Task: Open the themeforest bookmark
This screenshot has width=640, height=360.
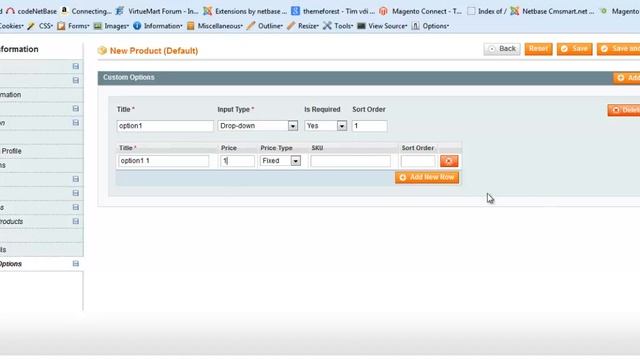Action: [x=333, y=11]
